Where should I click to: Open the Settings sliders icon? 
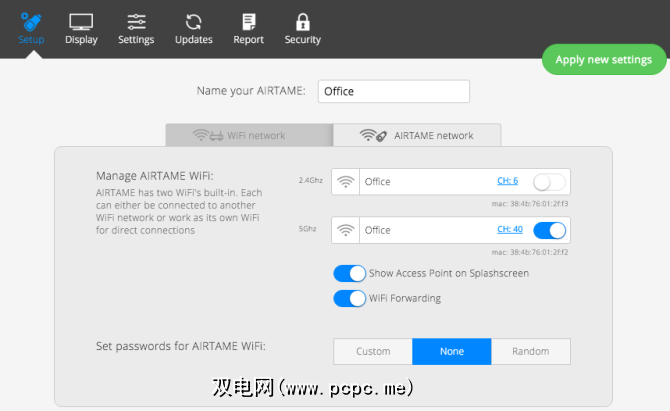[136, 22]
